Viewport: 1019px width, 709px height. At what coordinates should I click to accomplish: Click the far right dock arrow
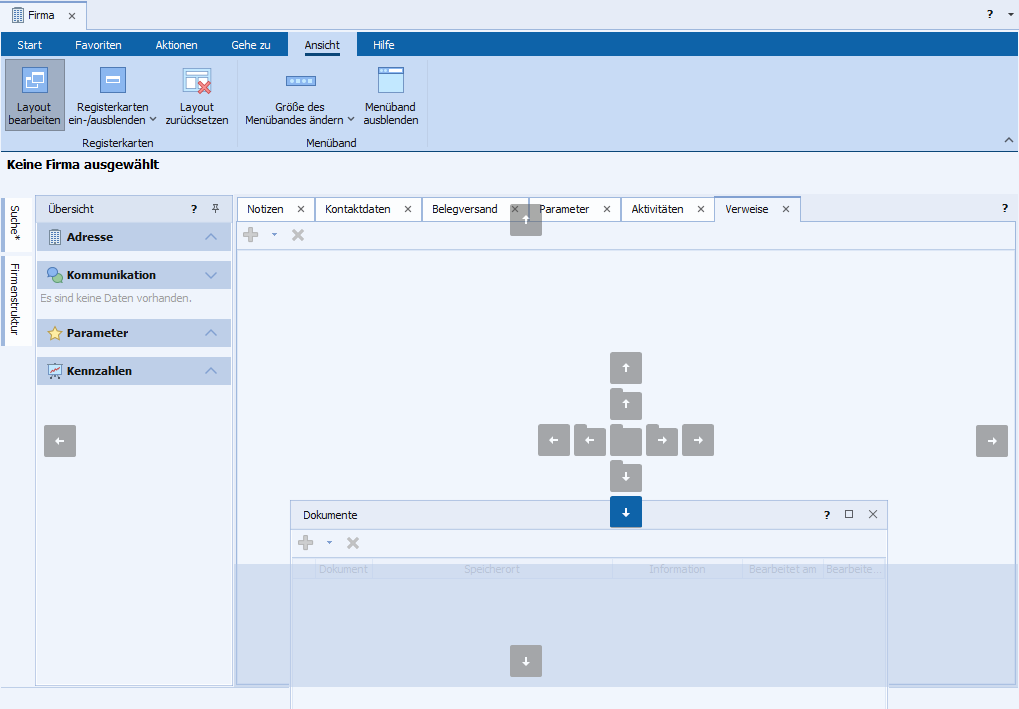click(x=992, y=441)
